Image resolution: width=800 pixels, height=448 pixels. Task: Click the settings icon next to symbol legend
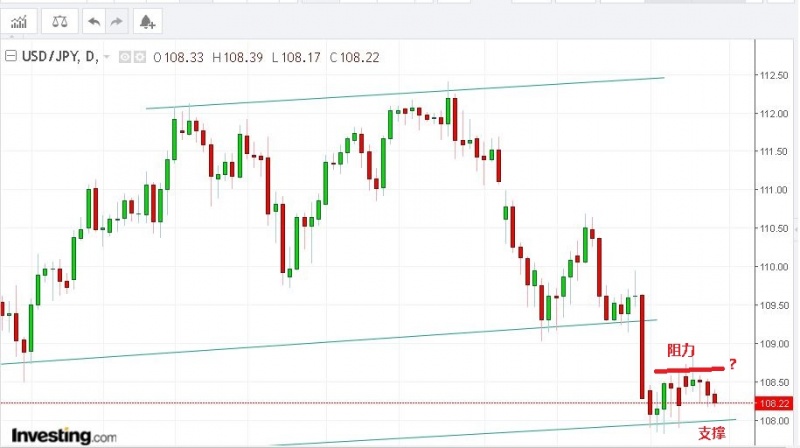[139, 56]
